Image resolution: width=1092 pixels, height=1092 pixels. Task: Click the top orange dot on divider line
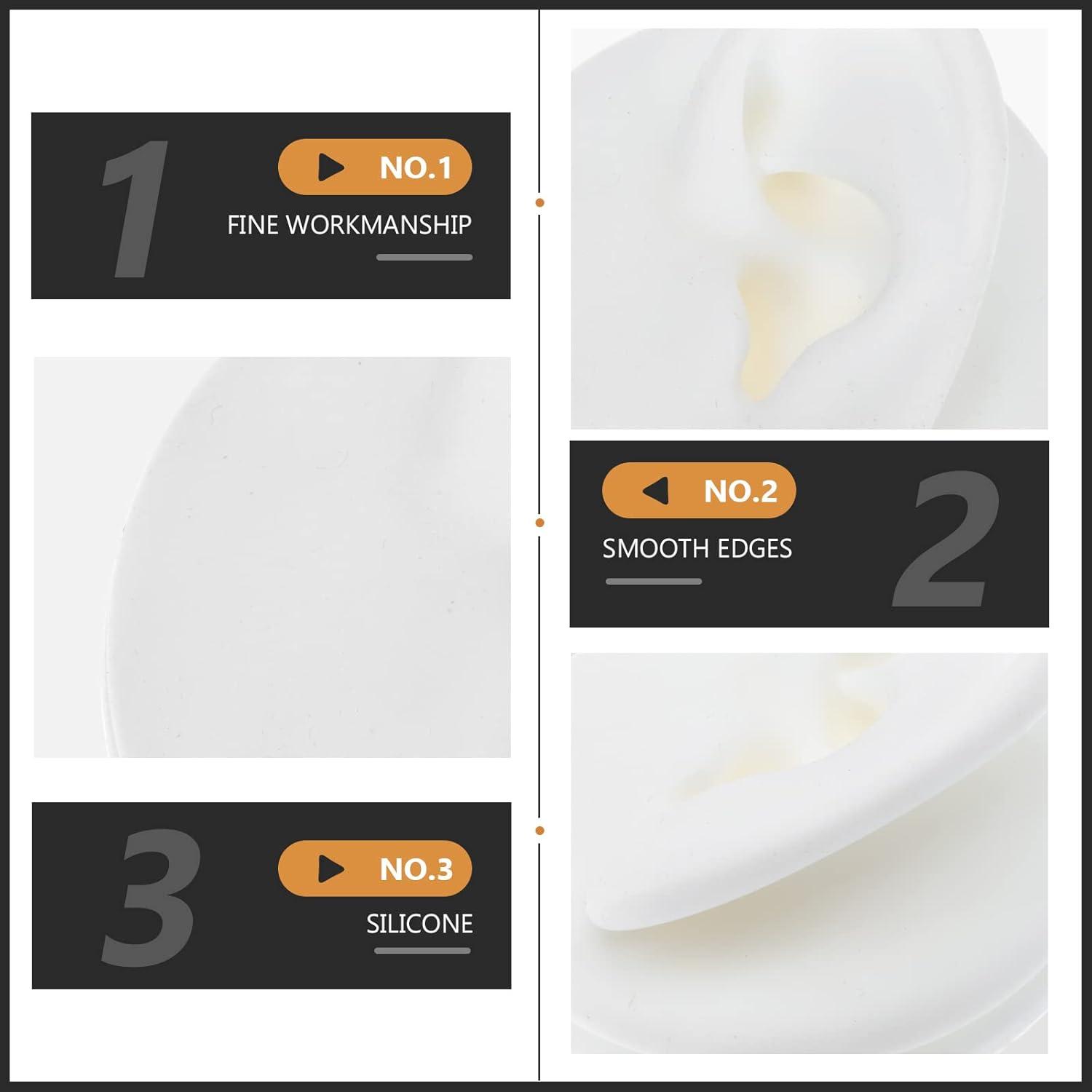(539, 202)
